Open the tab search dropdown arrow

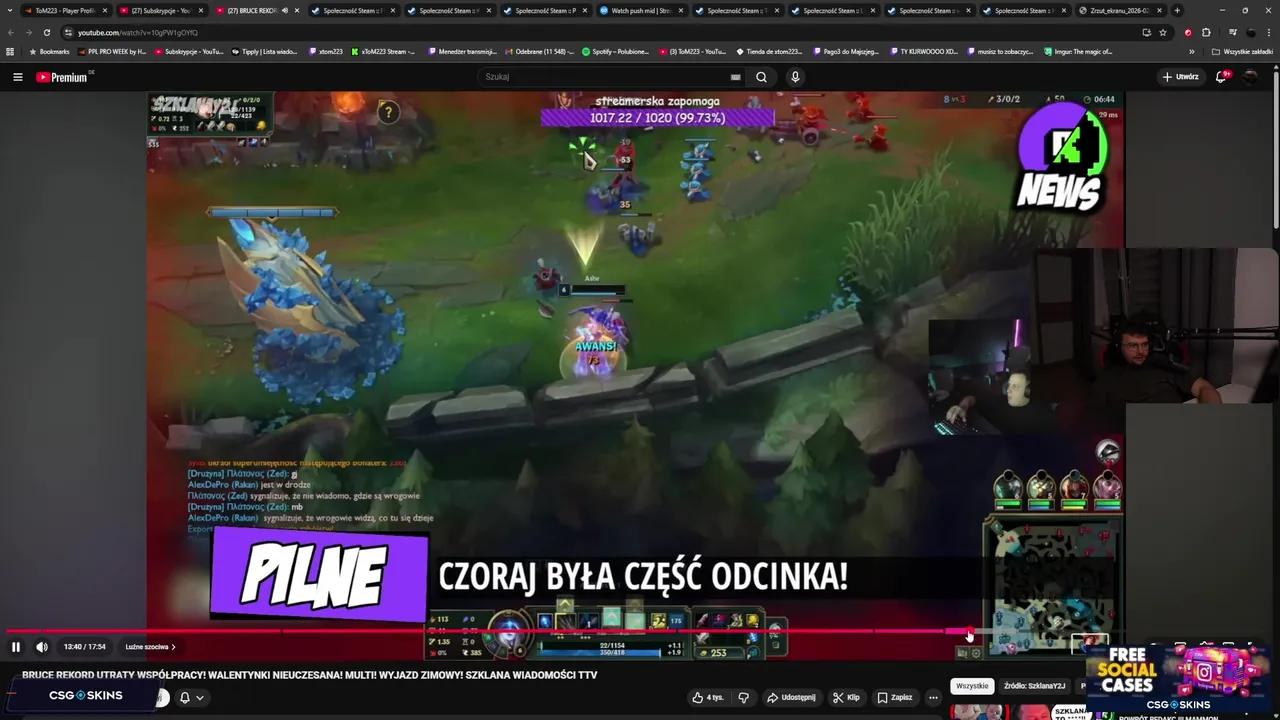coord(9,10)
